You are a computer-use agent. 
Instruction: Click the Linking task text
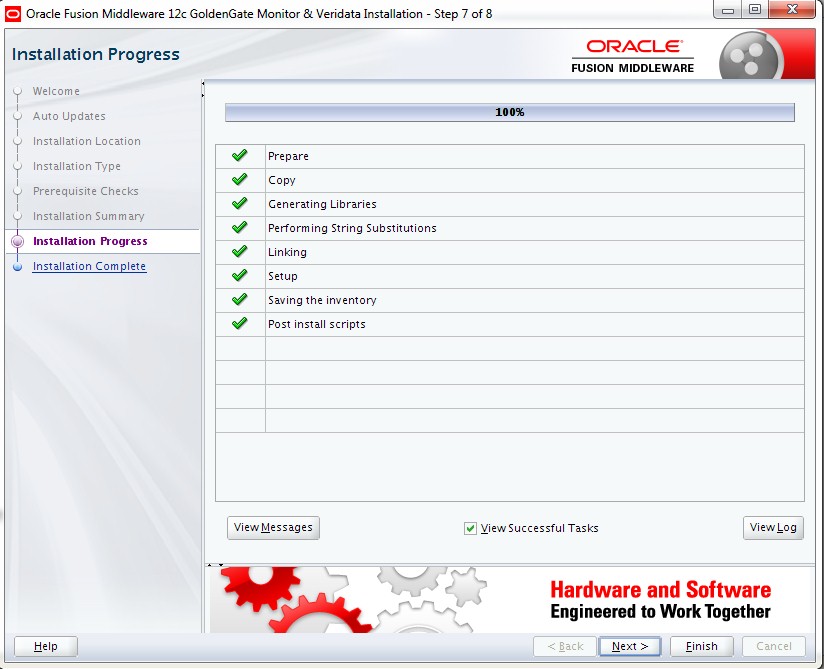pyautogui.click(x=287, y=252)
